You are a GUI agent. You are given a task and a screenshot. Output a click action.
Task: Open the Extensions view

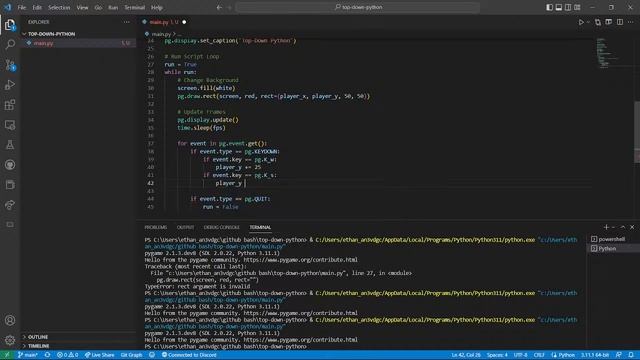click(10, 105)
